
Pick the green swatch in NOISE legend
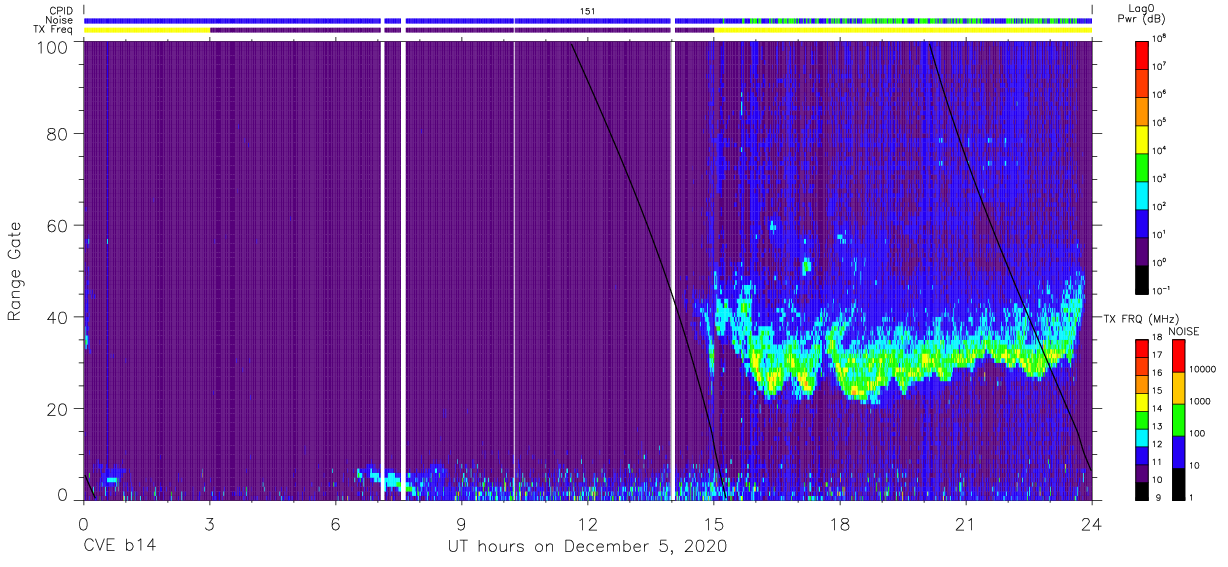point(1178,420)
